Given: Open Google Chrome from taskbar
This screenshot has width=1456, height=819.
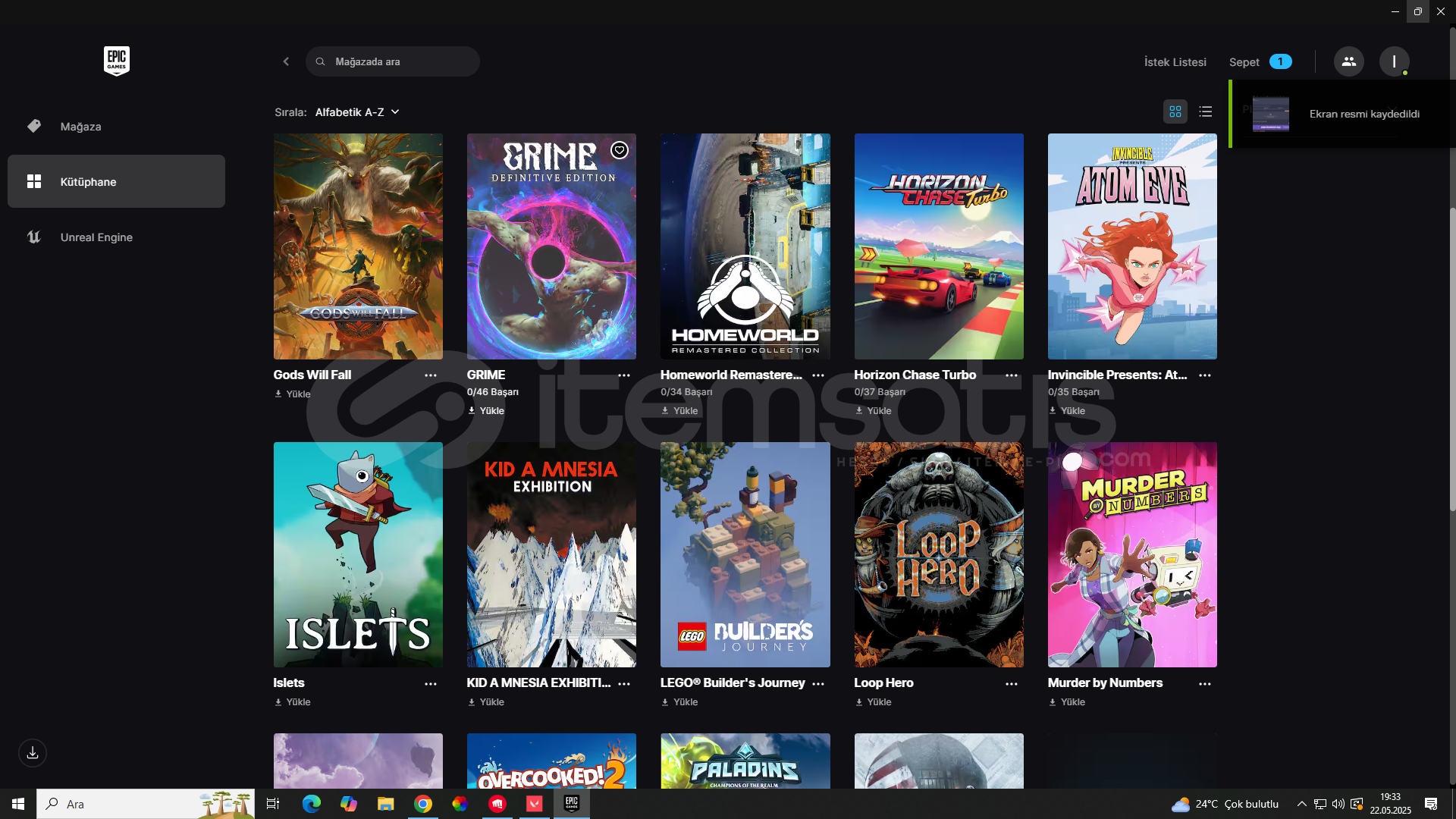Looking at the screenshot, I should point(423,804).
